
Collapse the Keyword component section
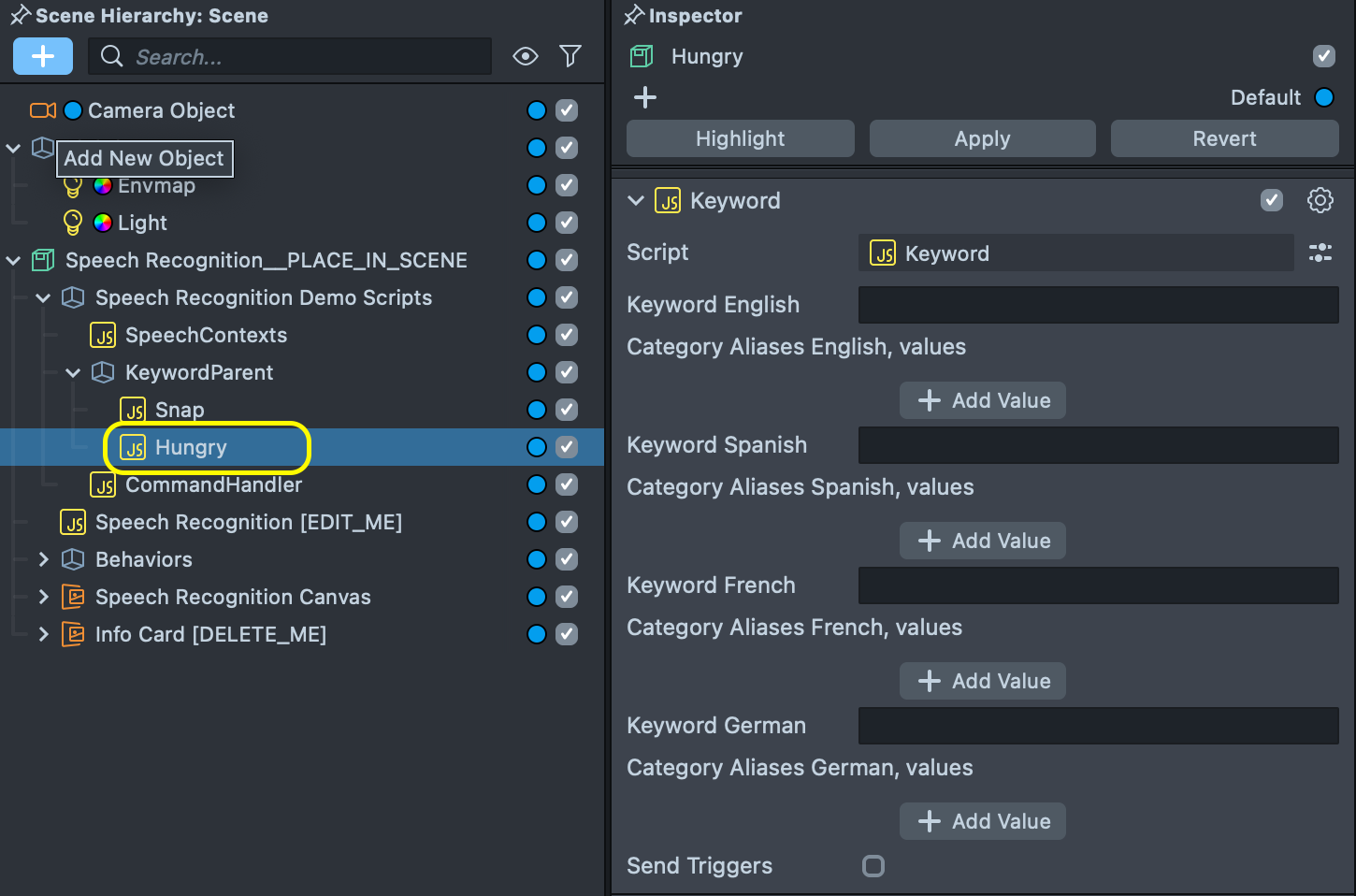click(636, 200)
